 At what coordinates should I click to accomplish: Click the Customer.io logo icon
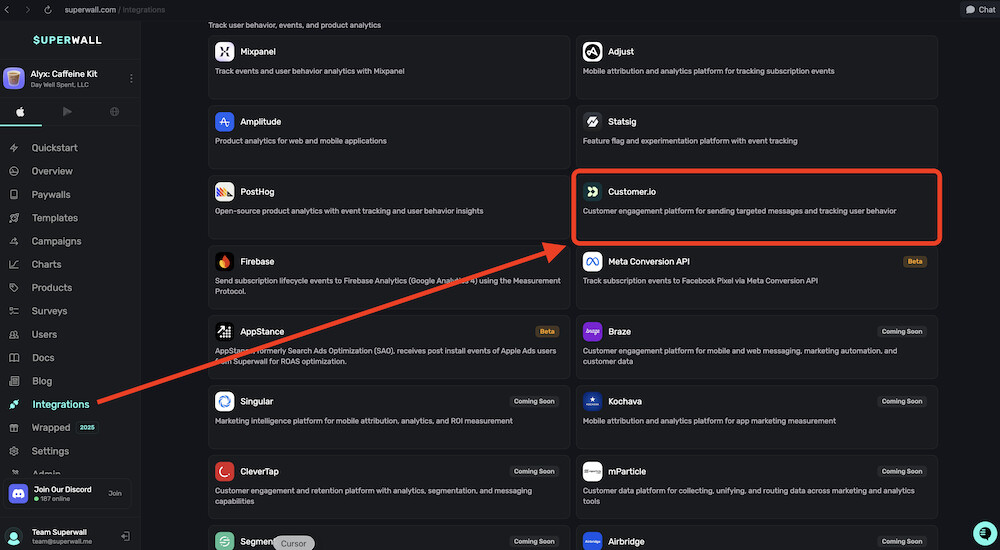(592, 192)
